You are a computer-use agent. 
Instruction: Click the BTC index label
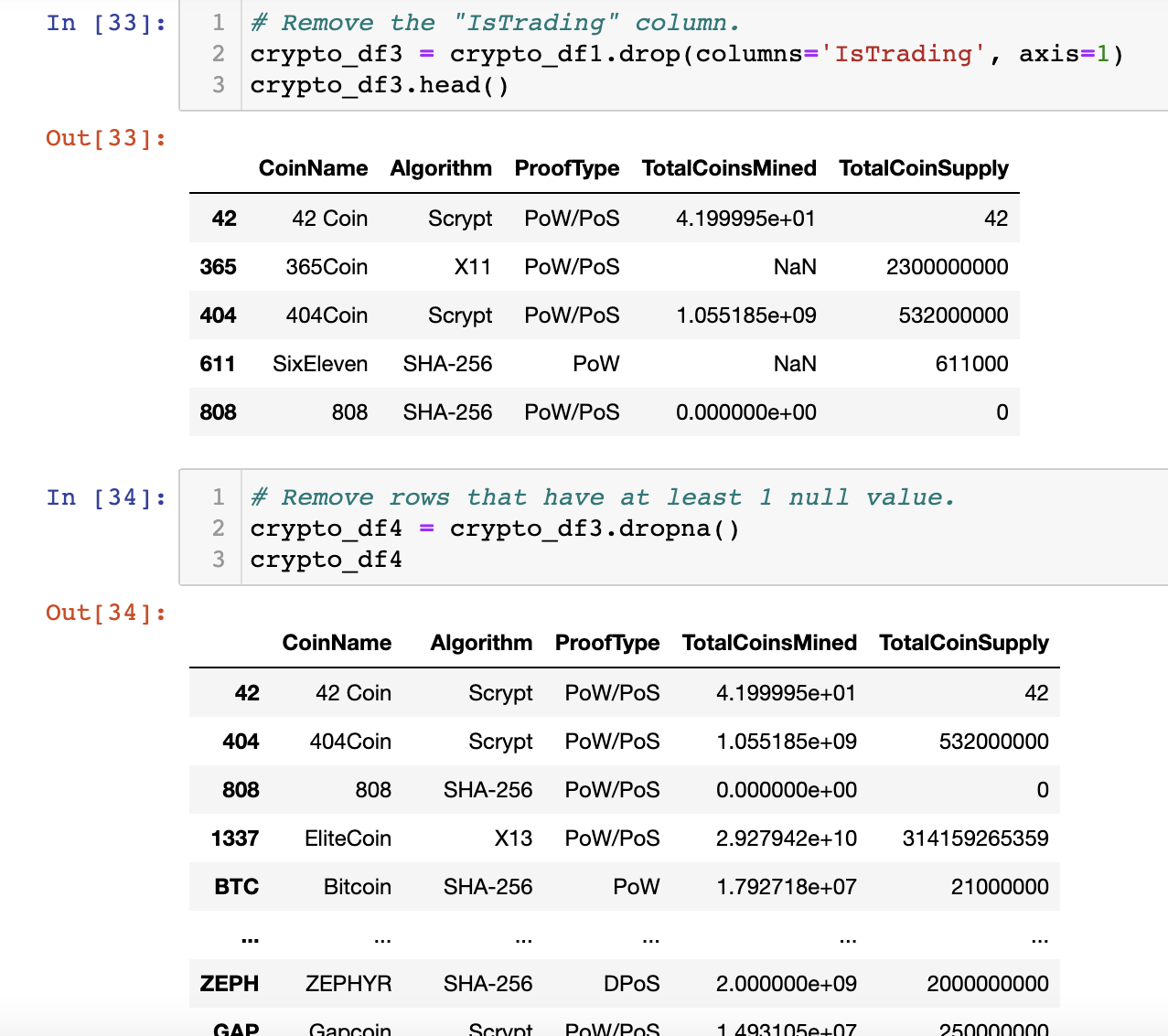click(237, 887)
